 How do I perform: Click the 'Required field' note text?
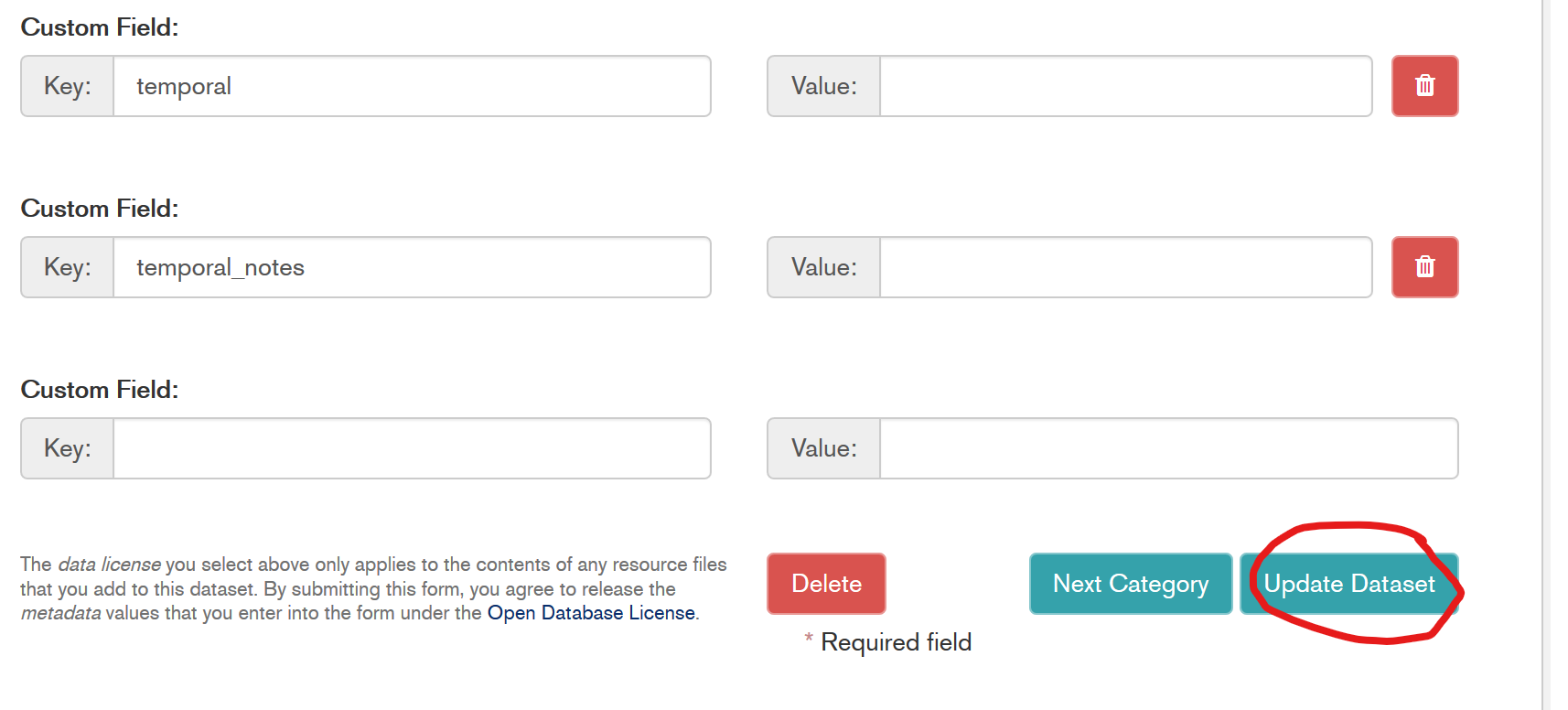[896, 642]
